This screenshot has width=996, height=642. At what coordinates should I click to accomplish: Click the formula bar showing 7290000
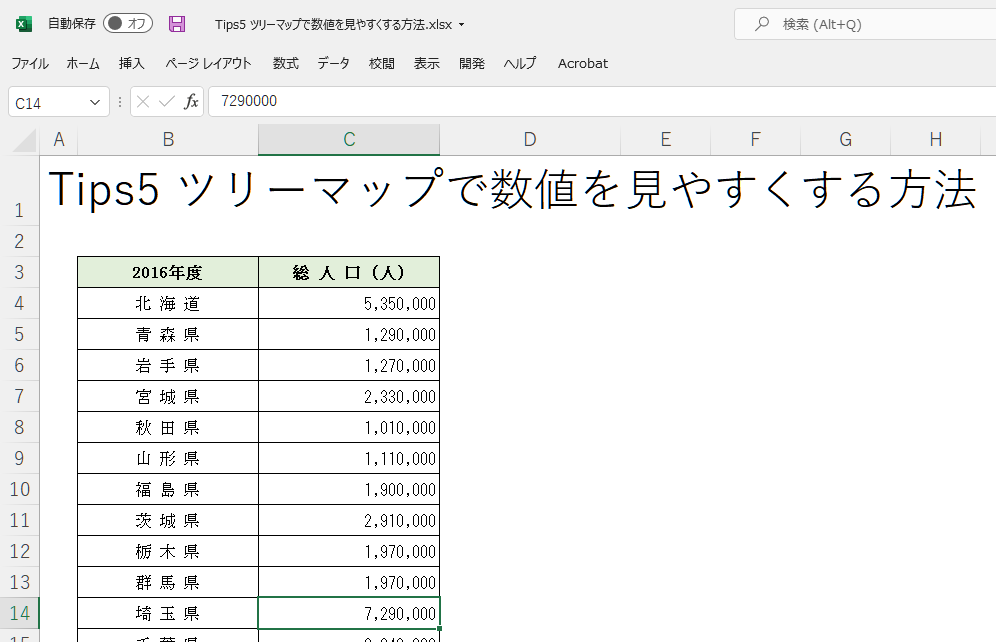click(600, 101)
